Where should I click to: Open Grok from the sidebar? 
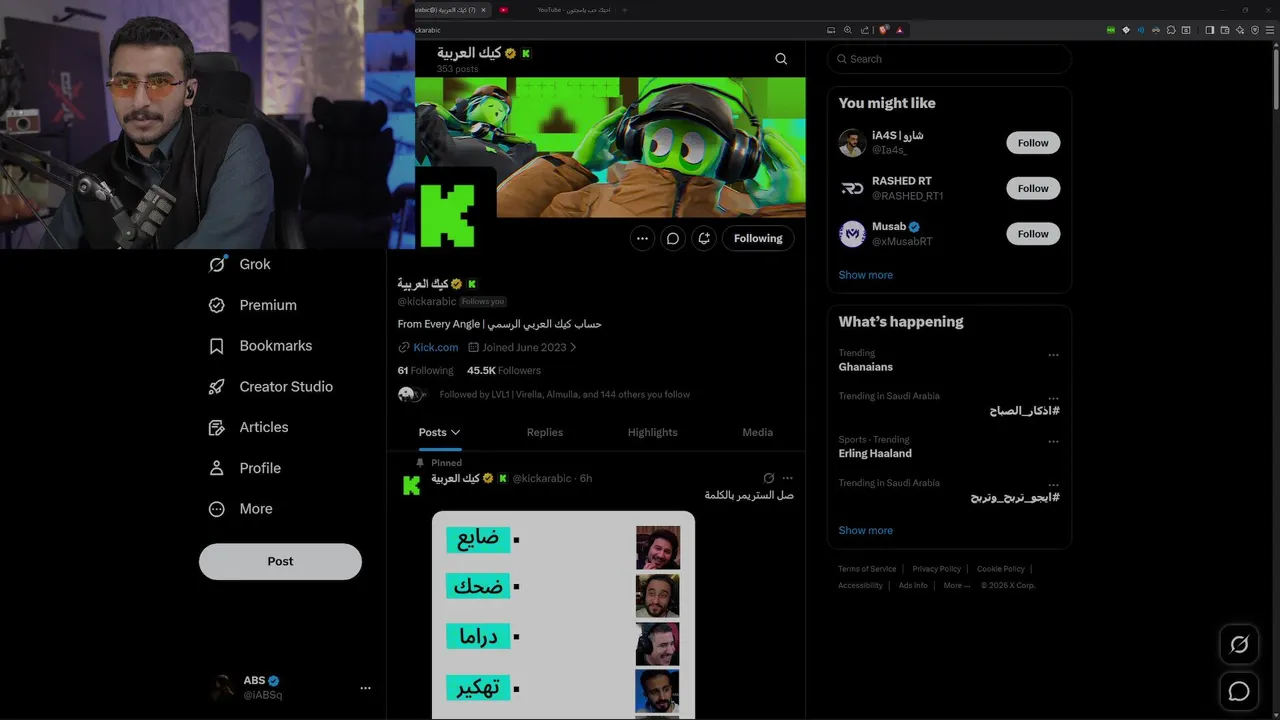240,264
